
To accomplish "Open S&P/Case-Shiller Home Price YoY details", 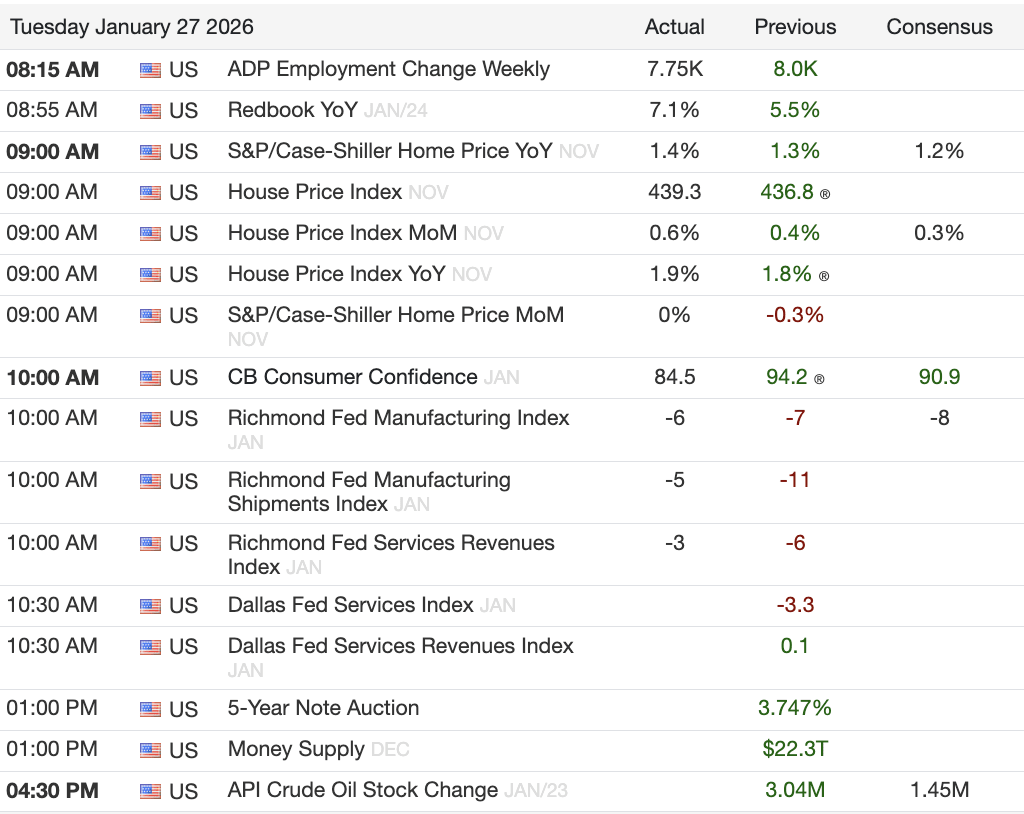I will point(389,151).
